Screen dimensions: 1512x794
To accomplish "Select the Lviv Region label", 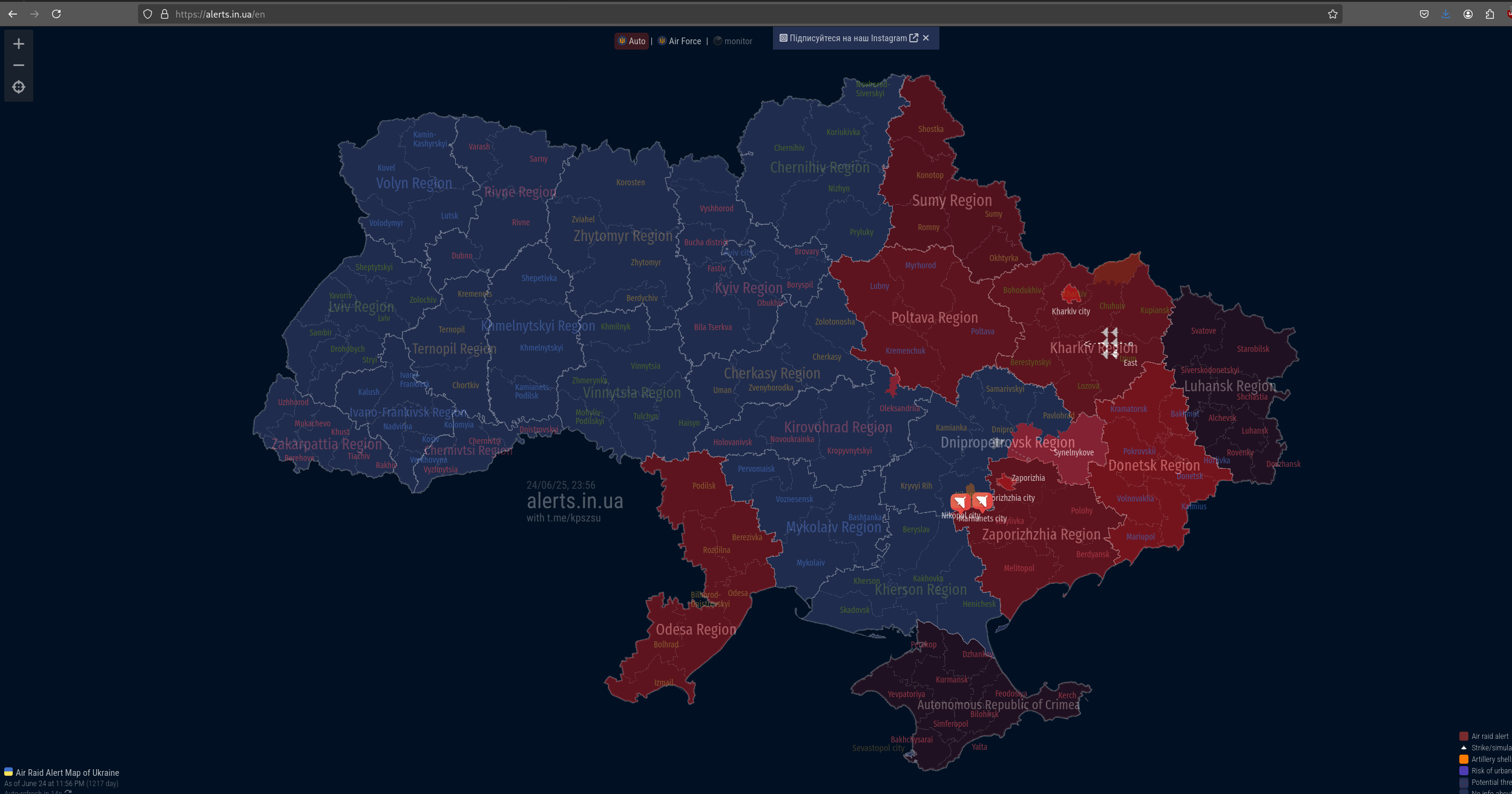I will pyautogui.click(x=361, y=307).
